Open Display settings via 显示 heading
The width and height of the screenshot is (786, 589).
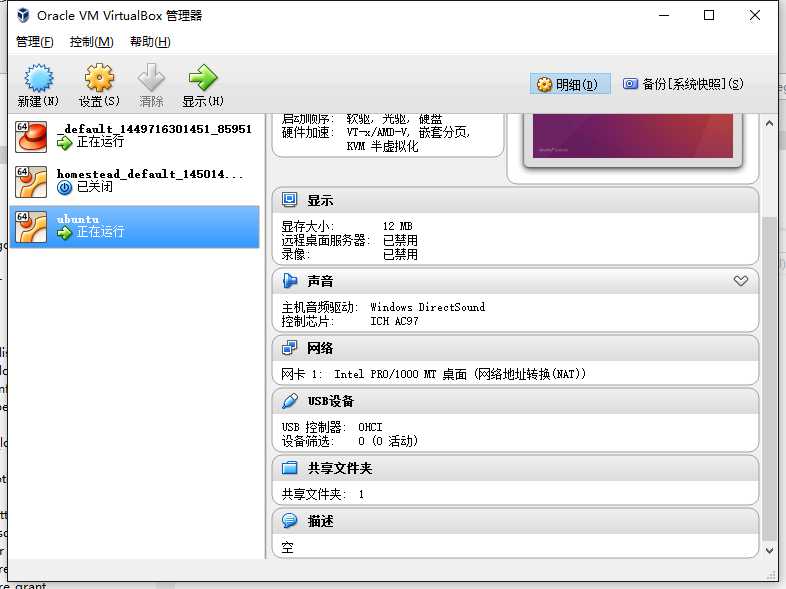click(320, 201)
